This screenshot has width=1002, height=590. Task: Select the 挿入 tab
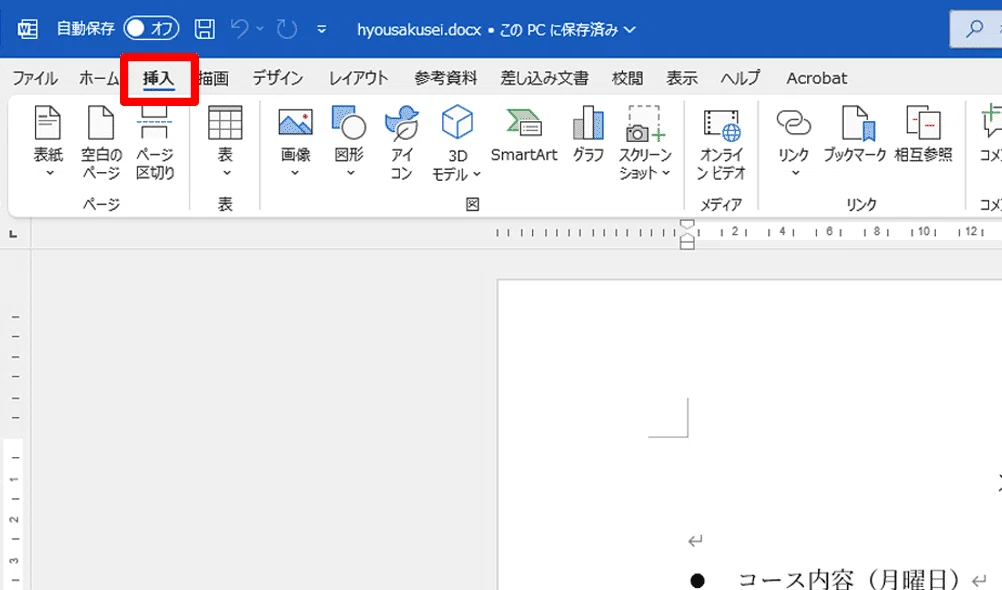point(158,78)
